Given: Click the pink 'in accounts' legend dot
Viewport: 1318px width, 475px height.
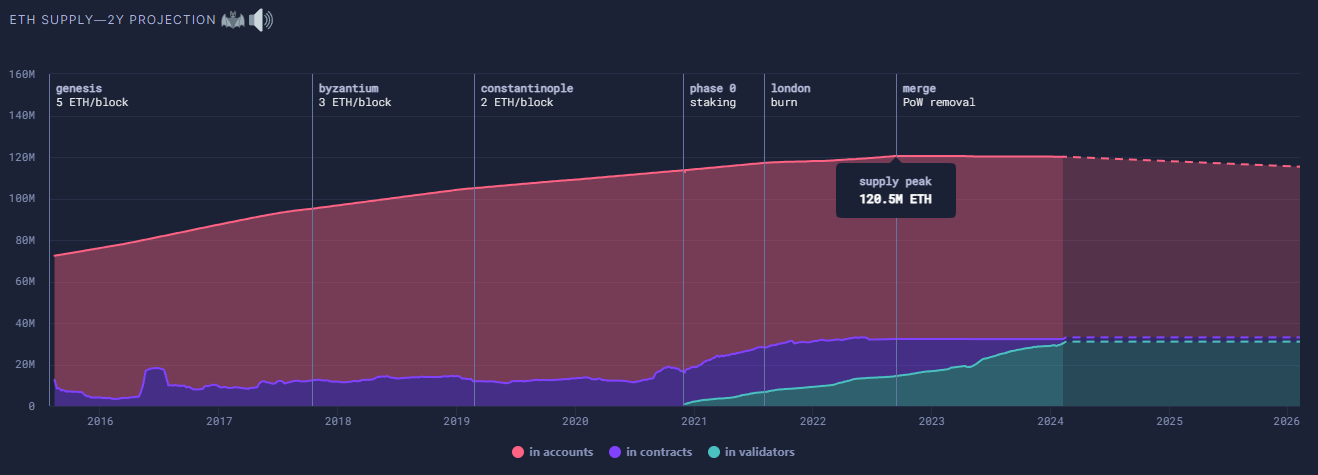Looking at the screenshot, I should pos(518,452).
